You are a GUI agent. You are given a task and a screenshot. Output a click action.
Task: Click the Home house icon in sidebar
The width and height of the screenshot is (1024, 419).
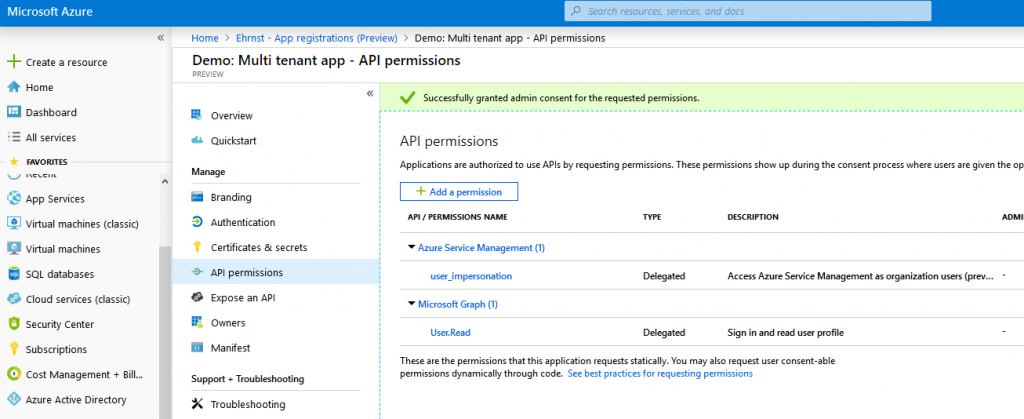tap(14, 87)
